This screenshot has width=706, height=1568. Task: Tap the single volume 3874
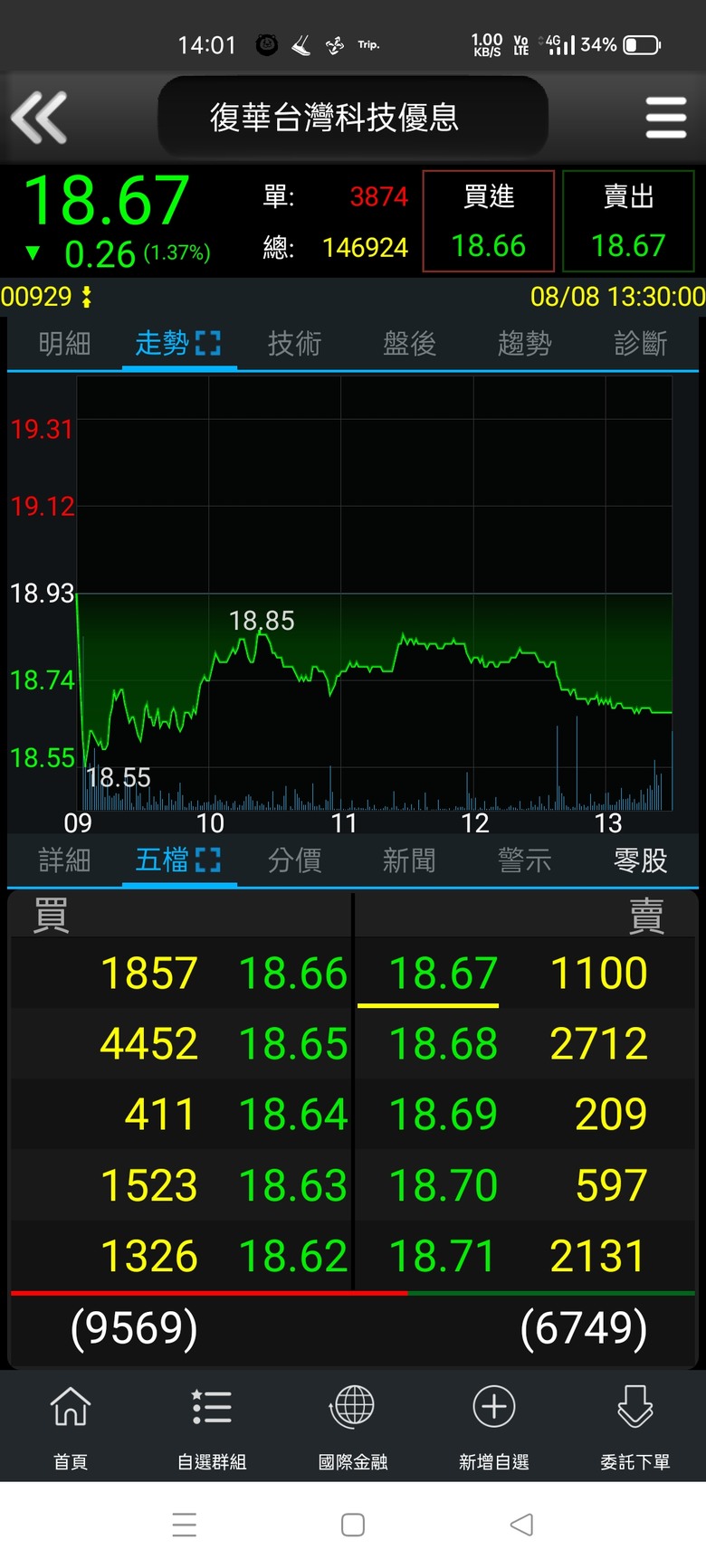(x=379, y=196)
